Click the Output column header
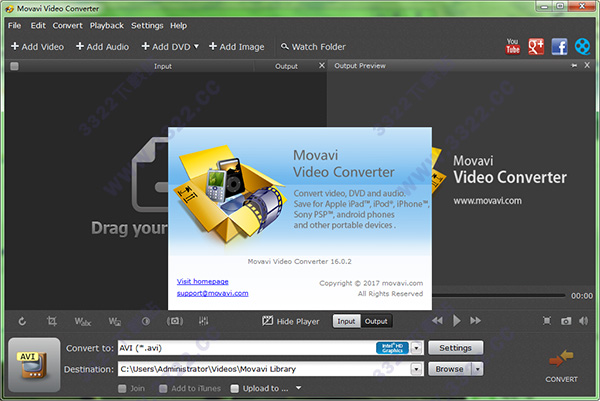Image resolution: width=600 pixels, height=401 pixels. (286, 66)
